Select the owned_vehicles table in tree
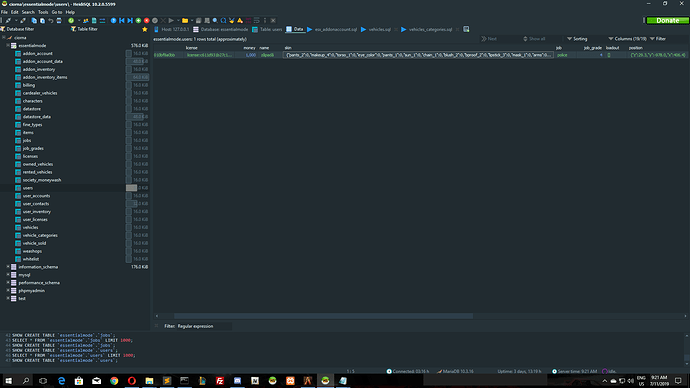The width and height of the screenshot is (690, 388). 38,164
